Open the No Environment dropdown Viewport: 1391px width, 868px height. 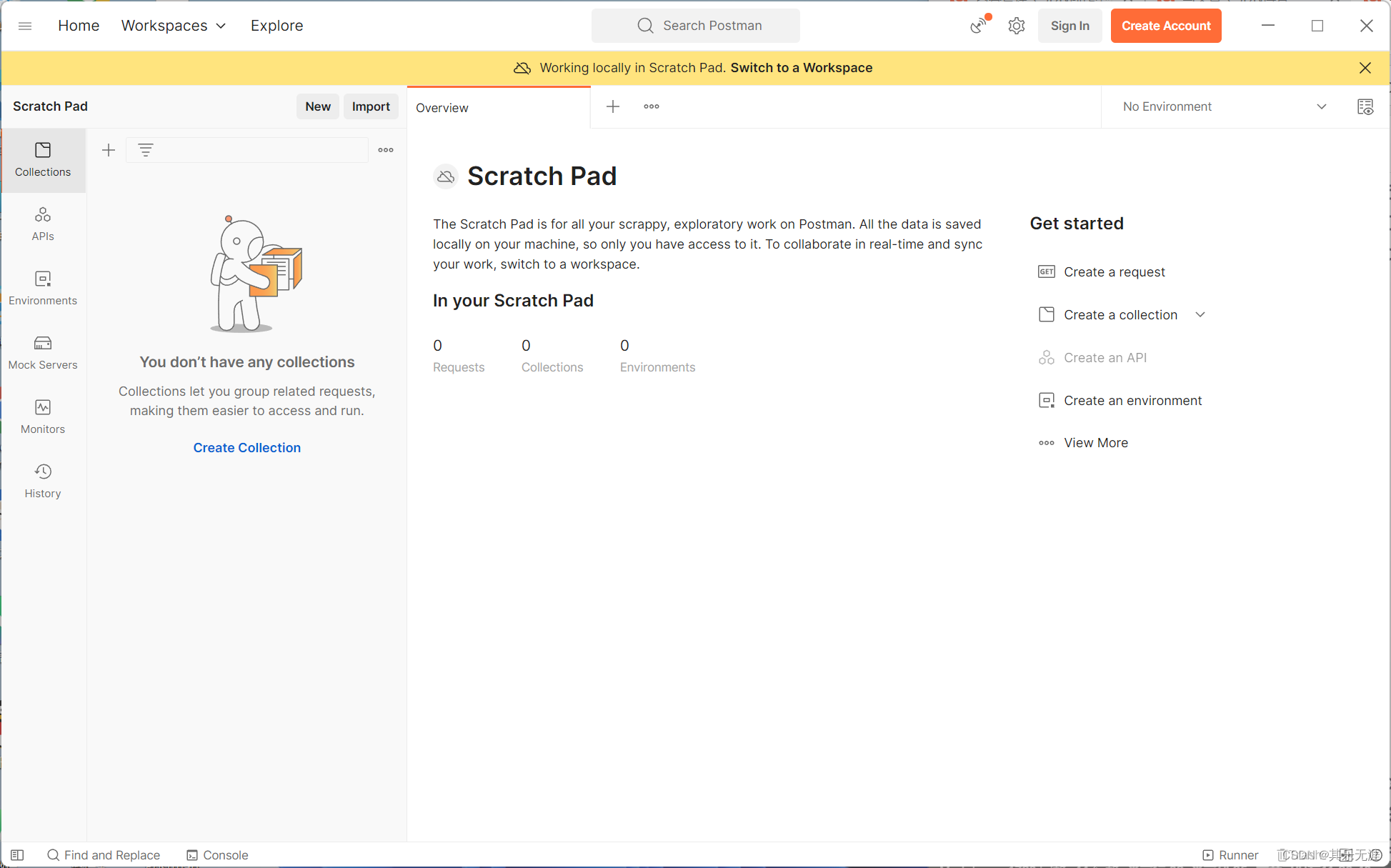pyautogui.click(x=1224, y=106)
